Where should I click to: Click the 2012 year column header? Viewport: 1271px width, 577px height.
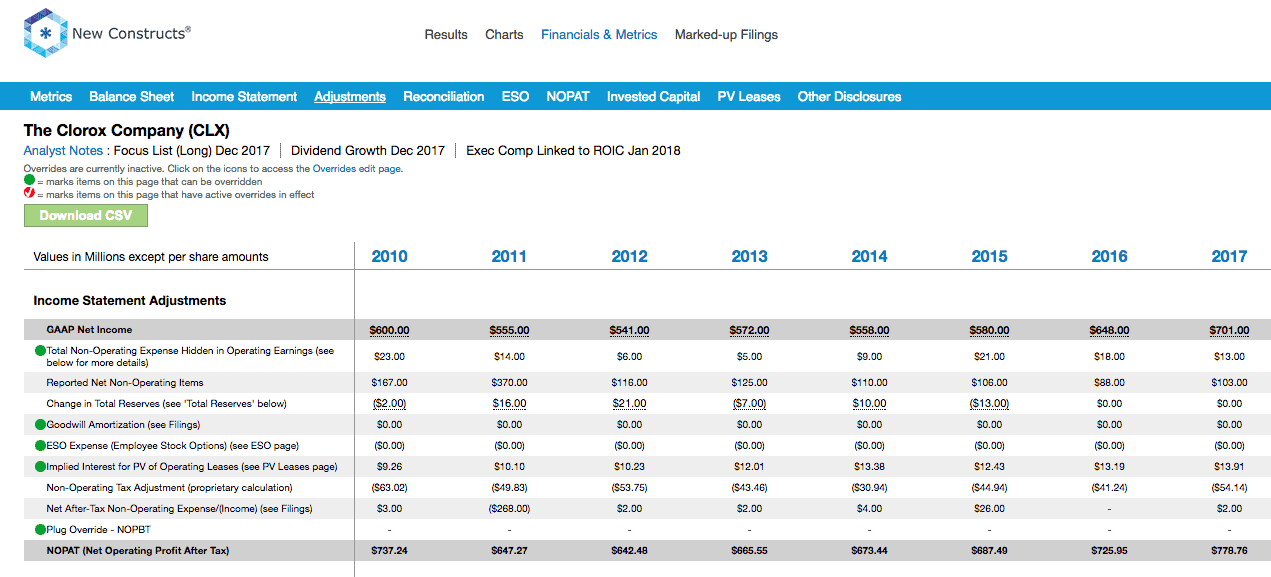629,257
